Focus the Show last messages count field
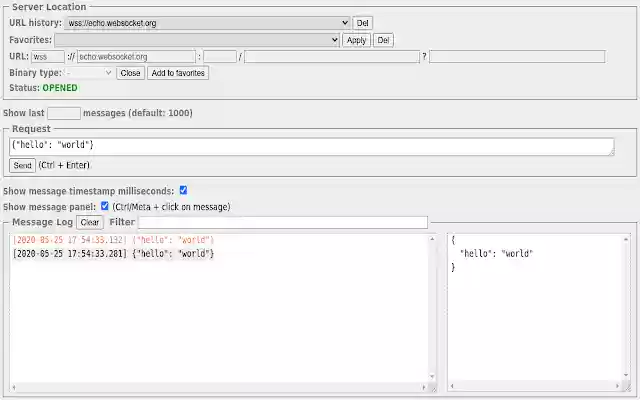640x400 pixels. pyautogui.click(x=64, y=113)
